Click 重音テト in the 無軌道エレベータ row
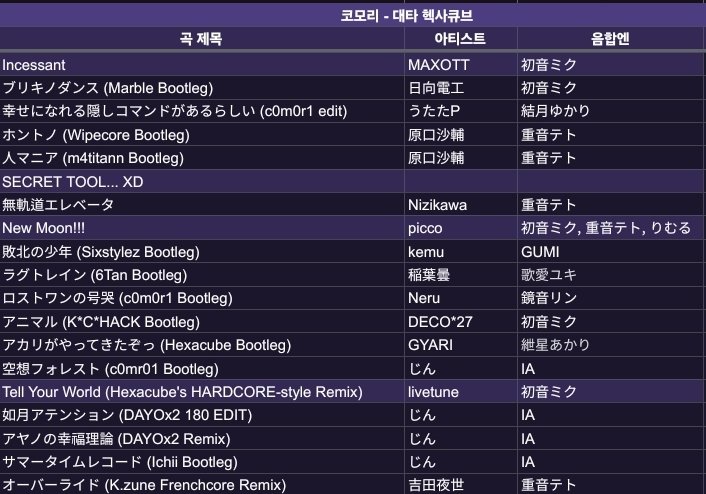706x494 pixels. [610, 205]
